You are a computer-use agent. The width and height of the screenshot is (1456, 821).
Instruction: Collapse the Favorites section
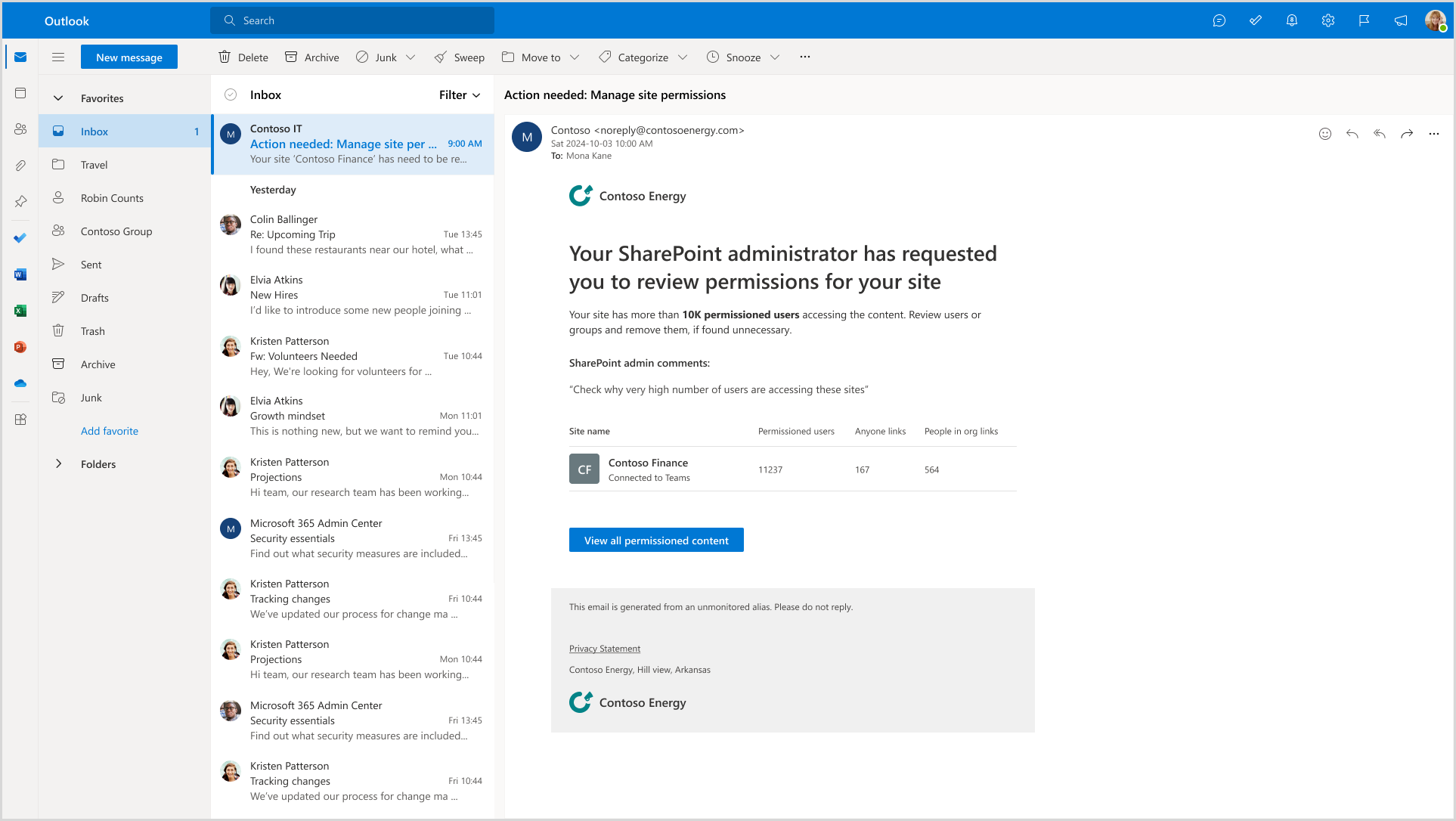[58, 98]
